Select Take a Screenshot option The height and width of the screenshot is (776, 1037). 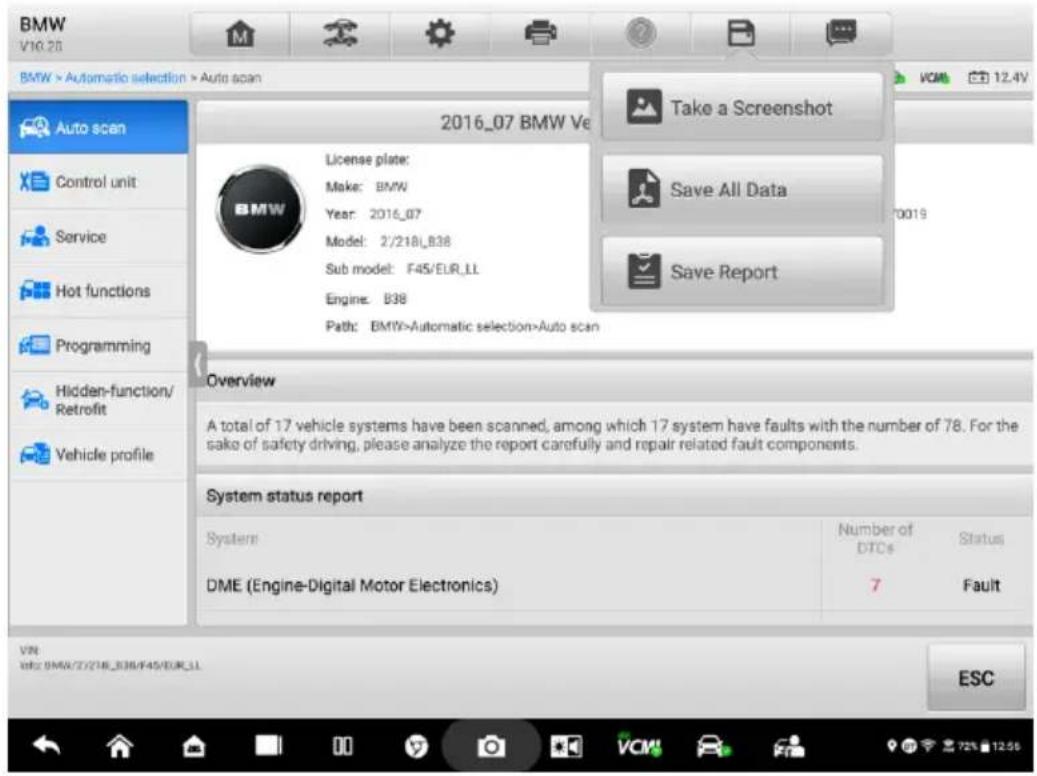coord(742,107)
